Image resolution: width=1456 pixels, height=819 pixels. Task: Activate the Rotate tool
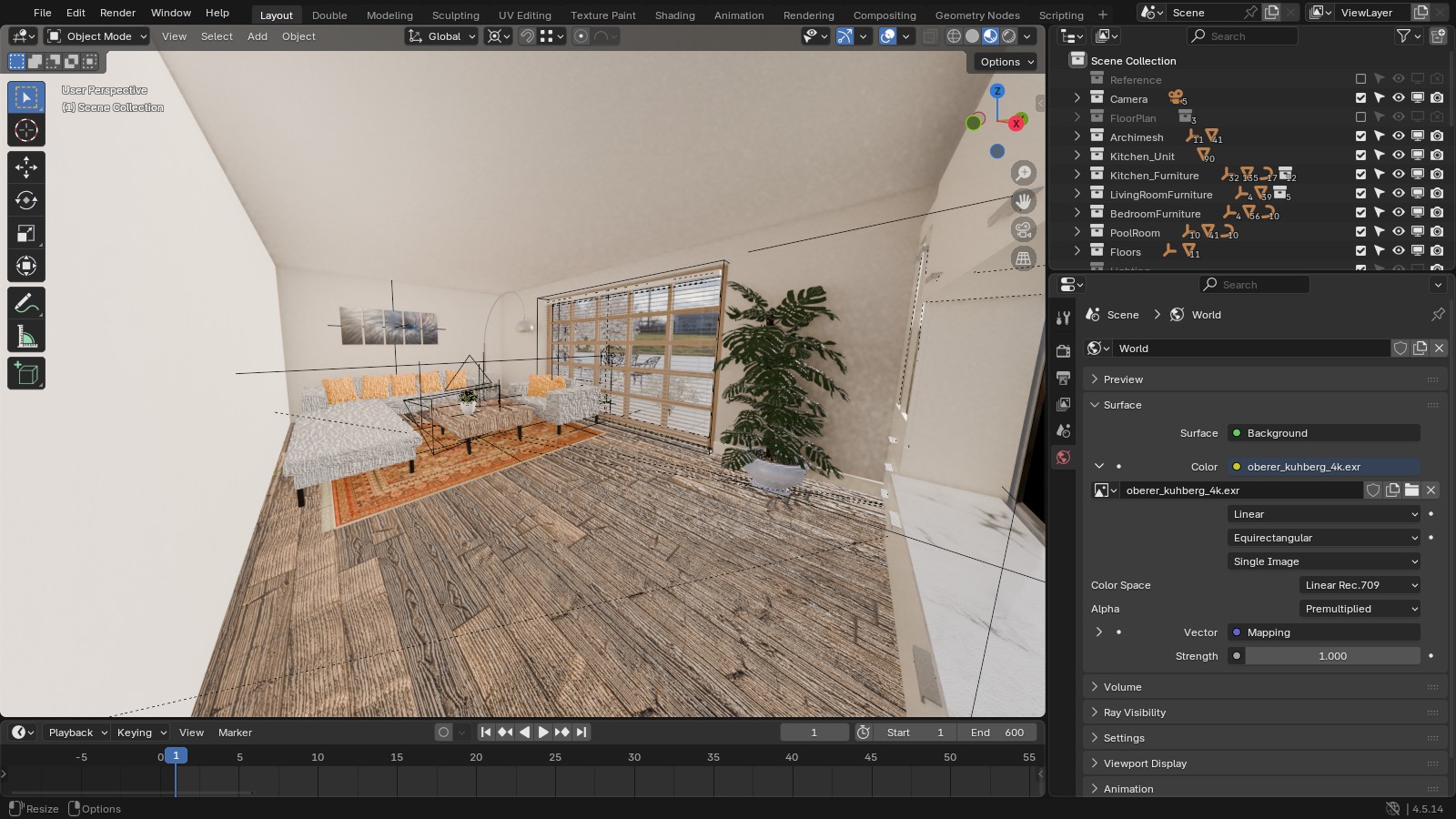26,200
